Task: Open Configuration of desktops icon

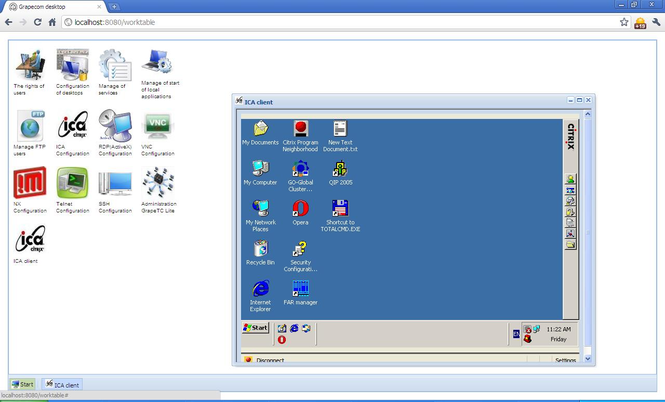Action: coord(73,65)
